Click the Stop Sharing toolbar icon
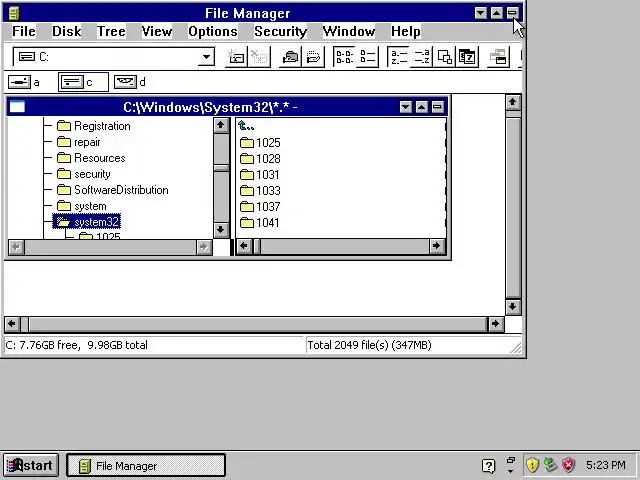640x480 pixels. tap(313, 57)
